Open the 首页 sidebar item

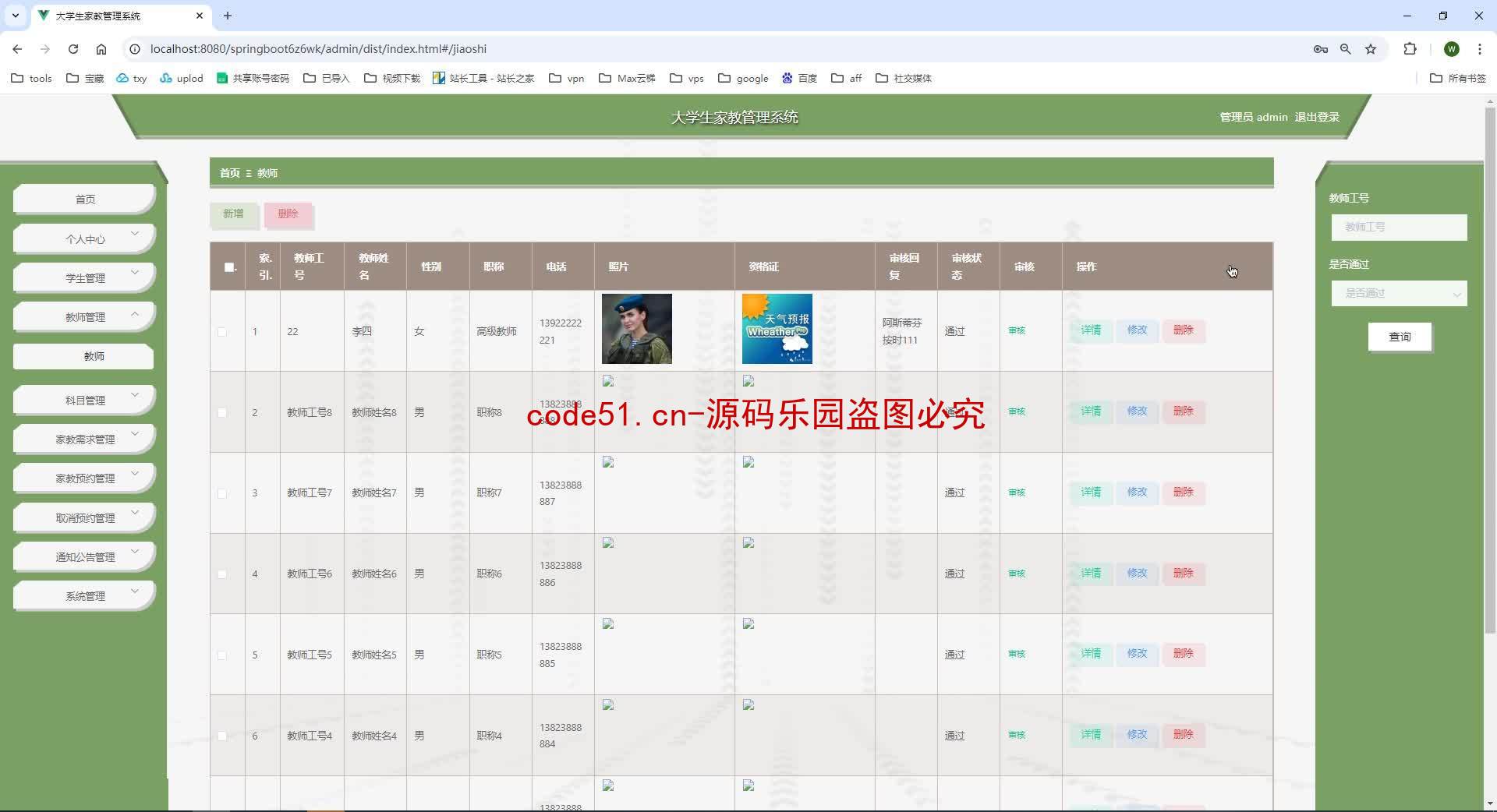coord(84,199)
